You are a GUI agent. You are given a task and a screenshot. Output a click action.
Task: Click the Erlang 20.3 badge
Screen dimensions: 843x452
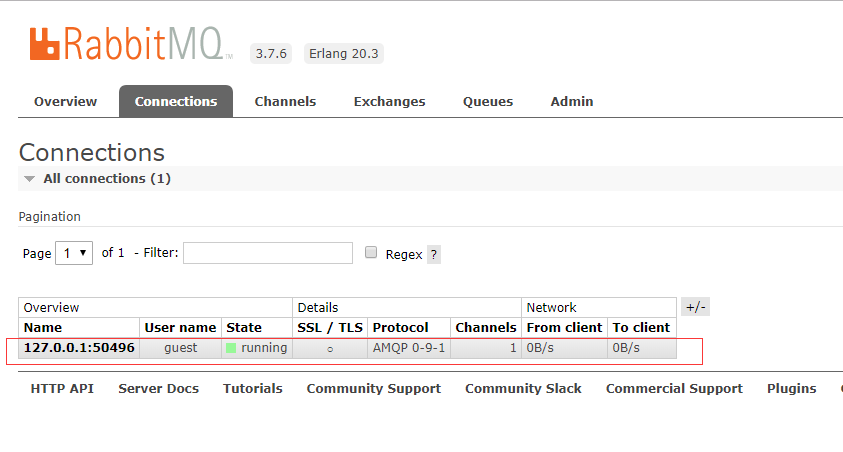pyautogui.click(x=344, y=54)
